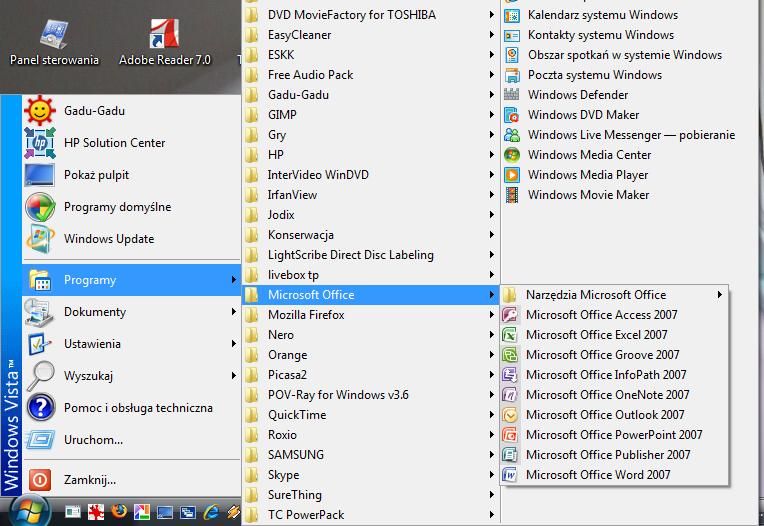Screen dimensions: 764x526
Task: Click the Windows DVD Maker icon
Action: coord(512,114)
